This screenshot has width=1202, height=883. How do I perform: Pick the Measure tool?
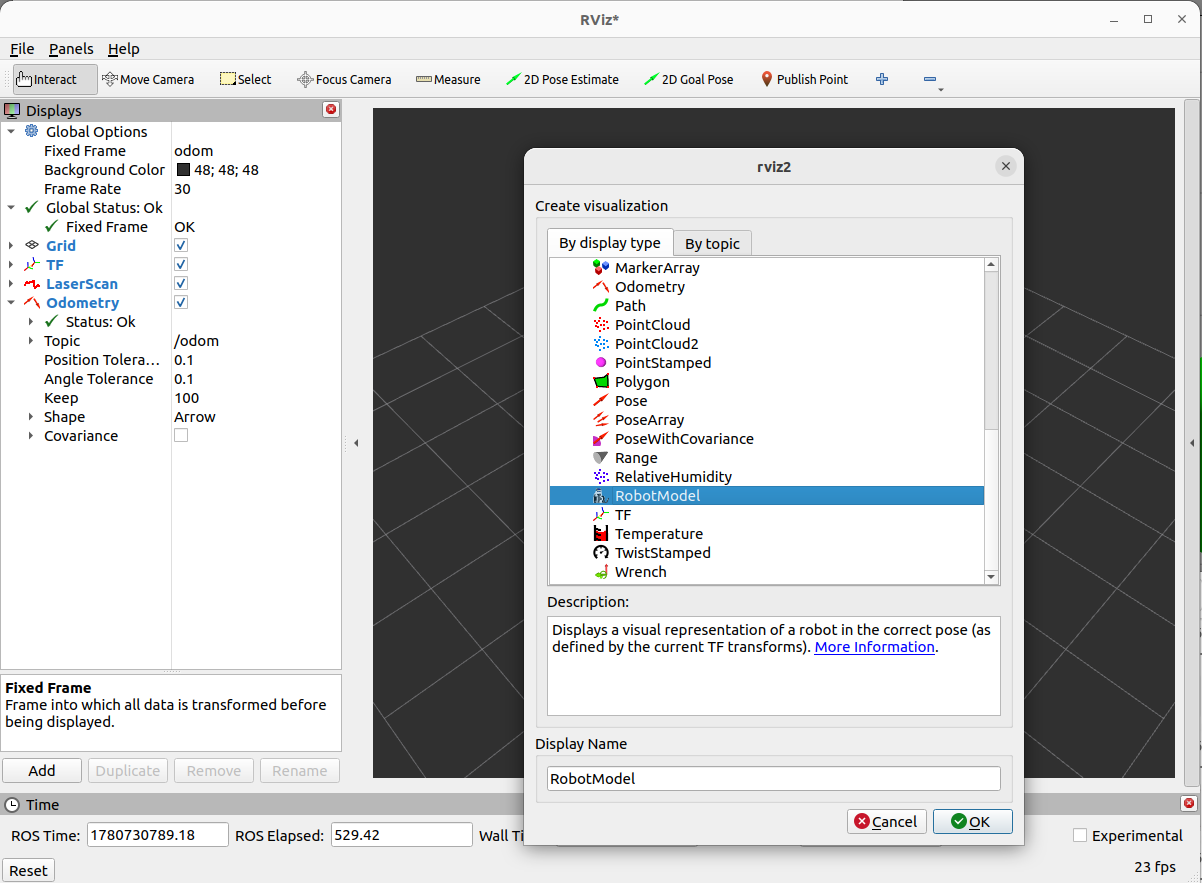(448, 79)
